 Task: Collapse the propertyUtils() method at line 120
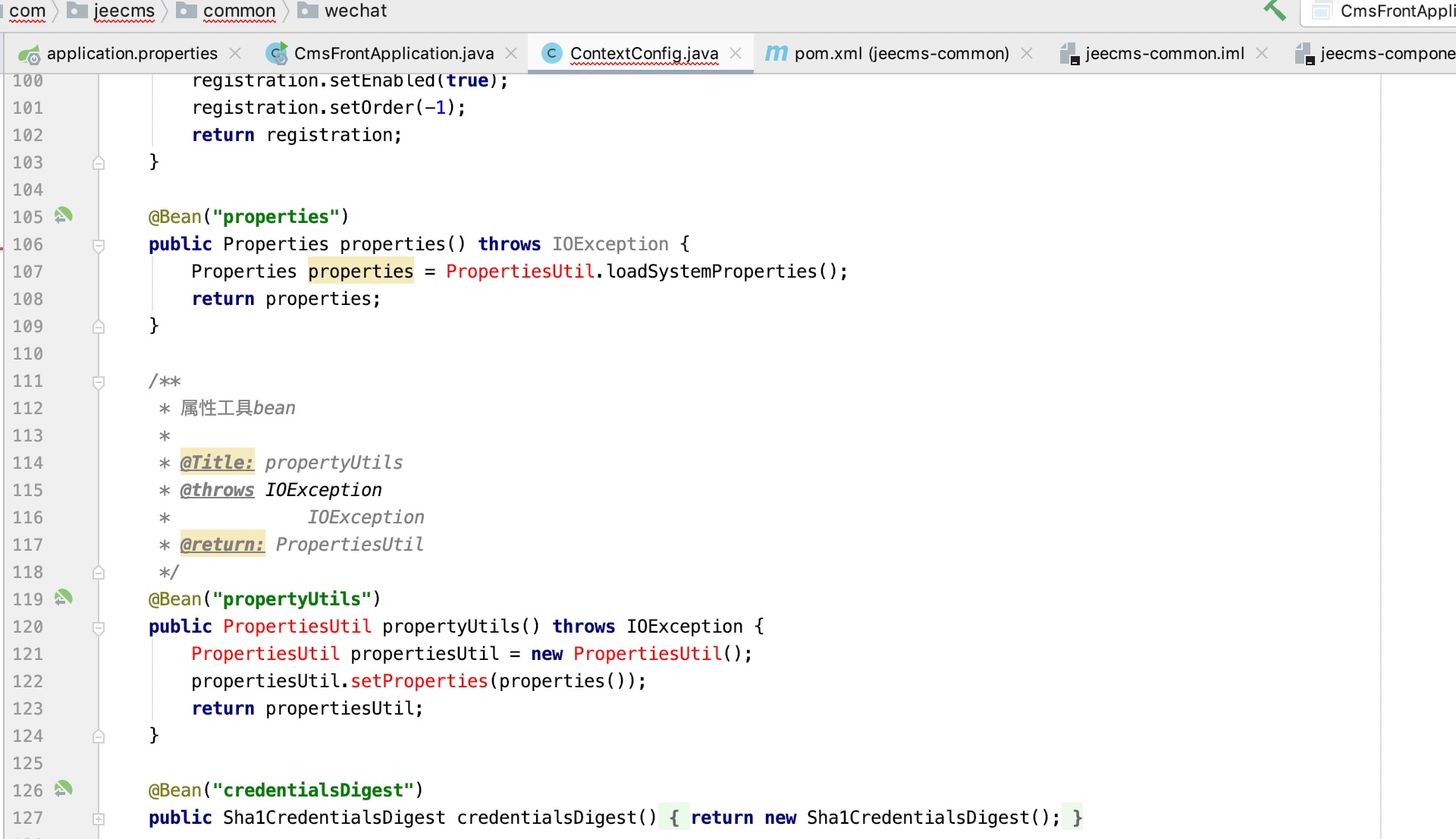[x=99, y=627]
